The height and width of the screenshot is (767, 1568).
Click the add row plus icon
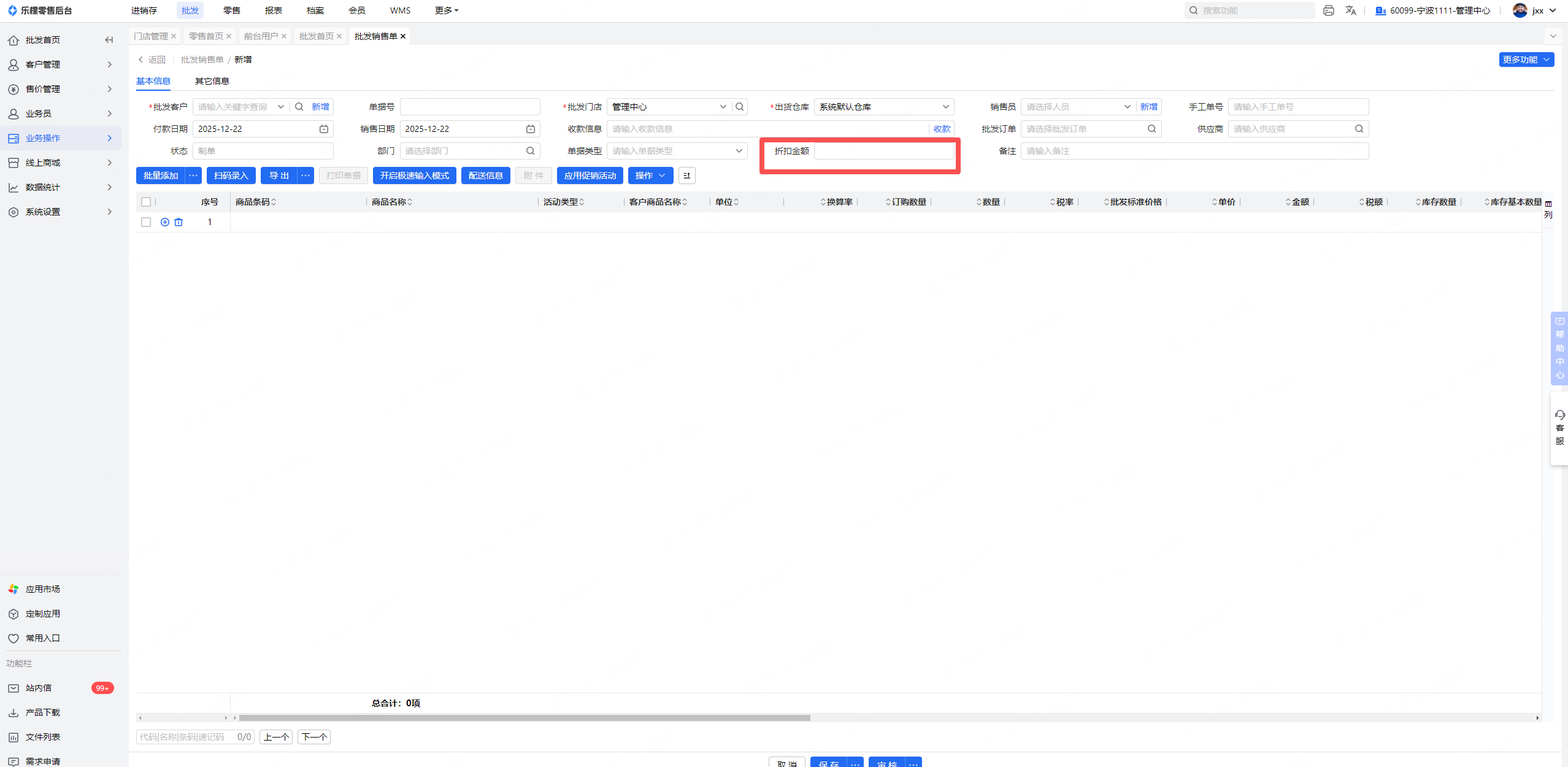click(165, 222)
